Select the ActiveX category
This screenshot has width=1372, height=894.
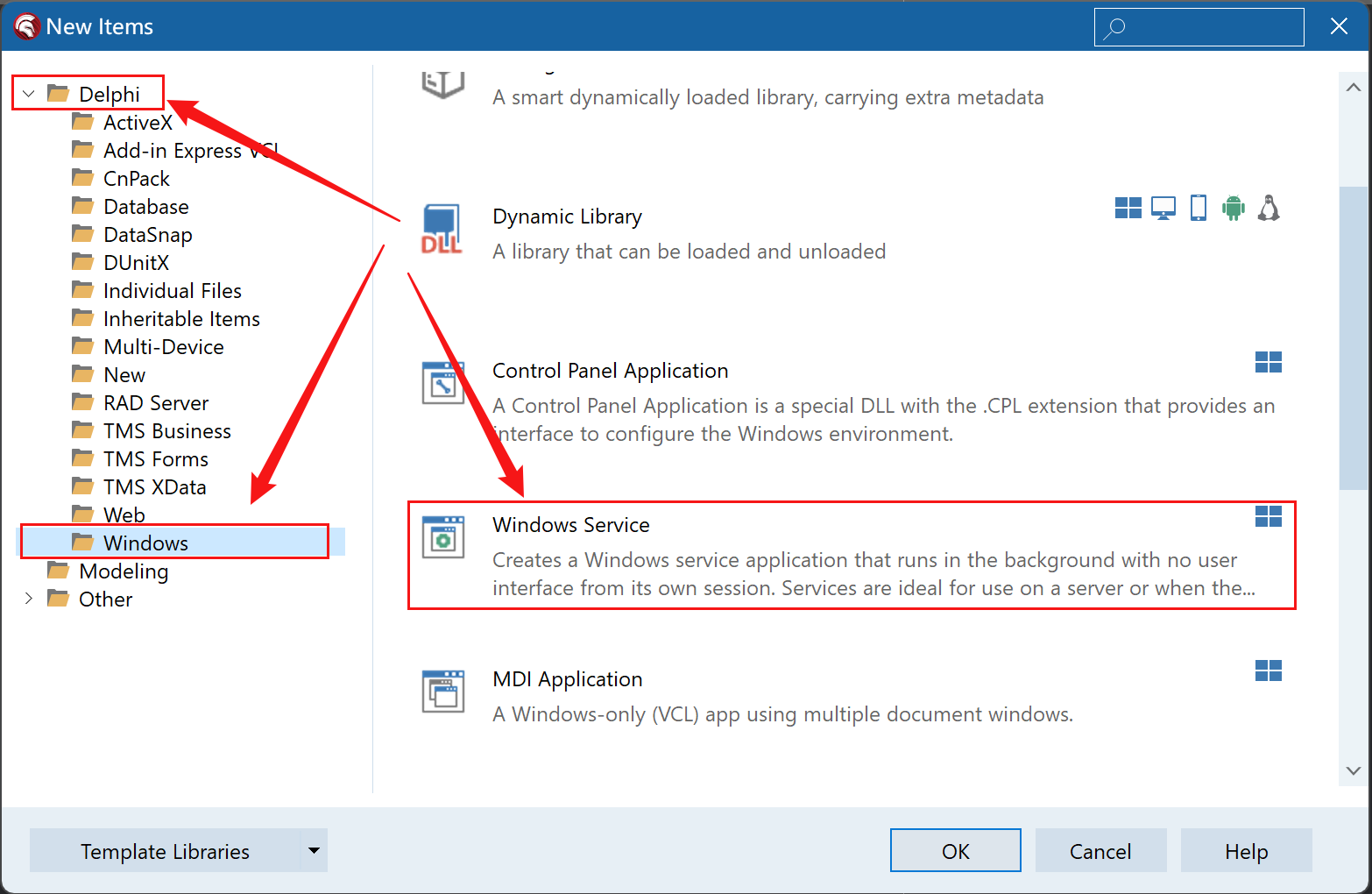(138, 123)
